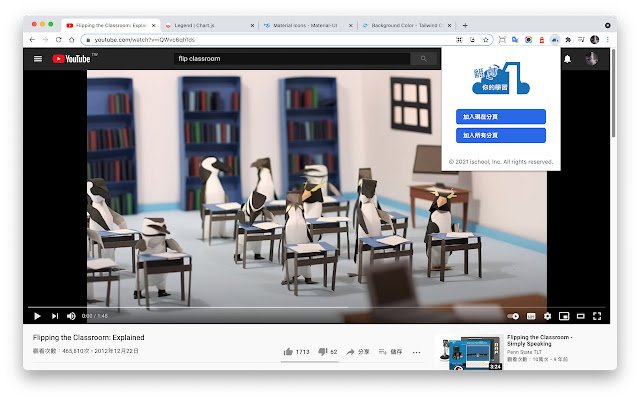This screenshot has width=640, height=400.
Task: Mute the video volume
Action: pyautogui.click(x=71, y=316)
